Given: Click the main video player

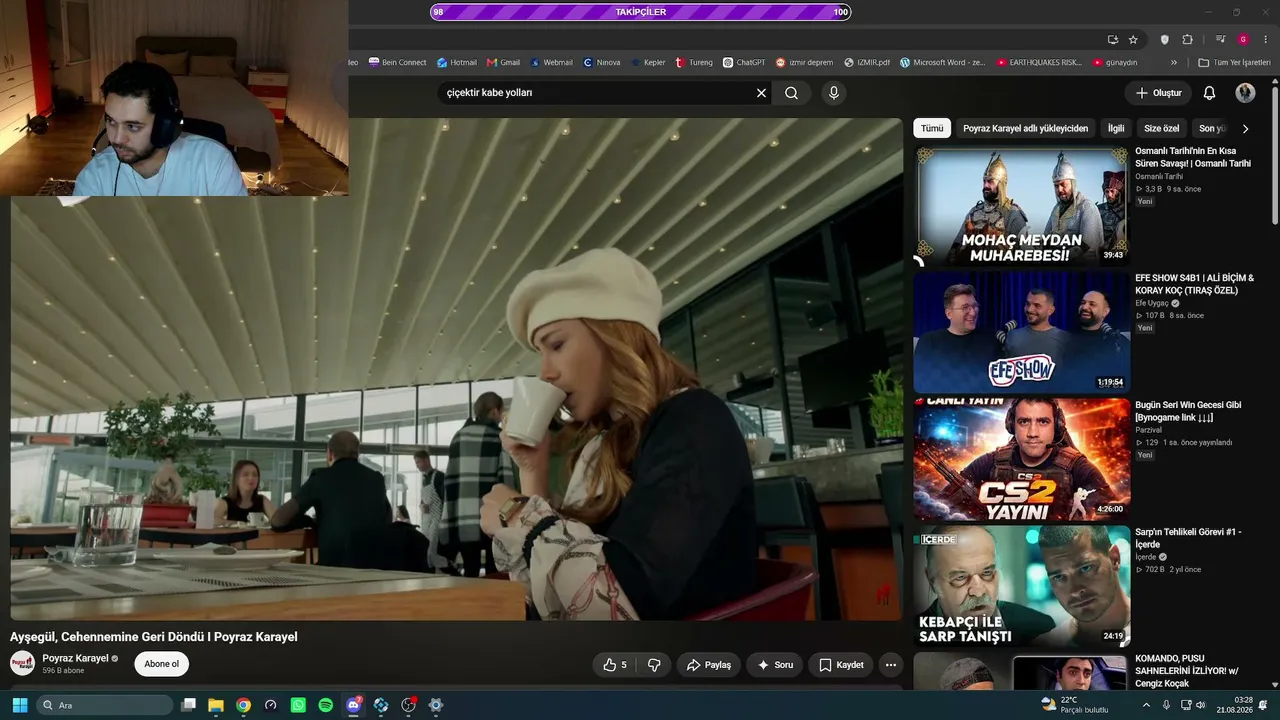Looking at the screenshot, I should pyautogui.click(x=456, y=369).
